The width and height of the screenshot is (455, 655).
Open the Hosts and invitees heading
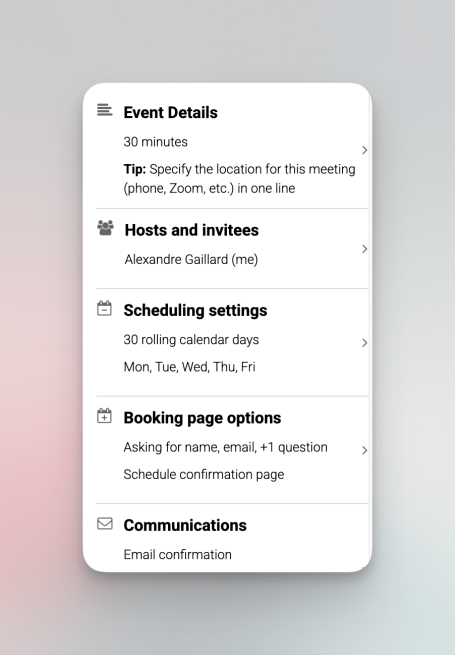(192, 230)
